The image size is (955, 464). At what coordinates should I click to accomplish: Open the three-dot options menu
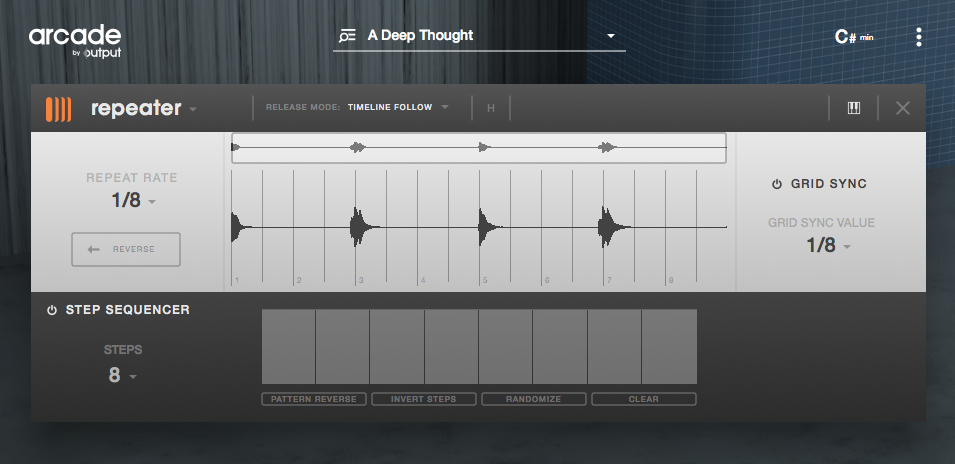pos(918,37)
